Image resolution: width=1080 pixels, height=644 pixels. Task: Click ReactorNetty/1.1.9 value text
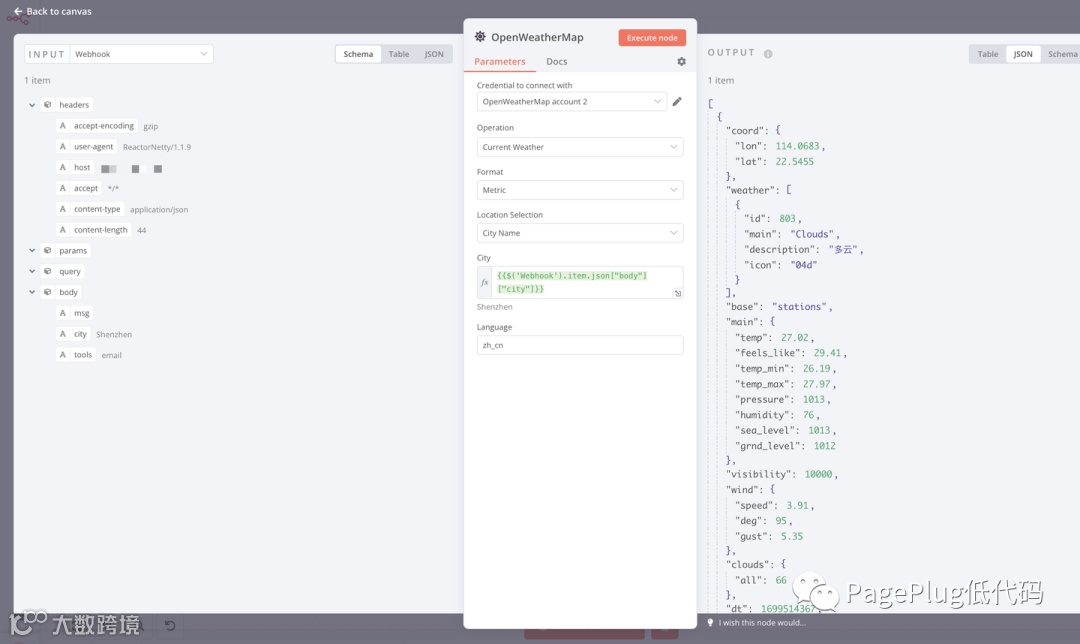[x=156, y=147]
